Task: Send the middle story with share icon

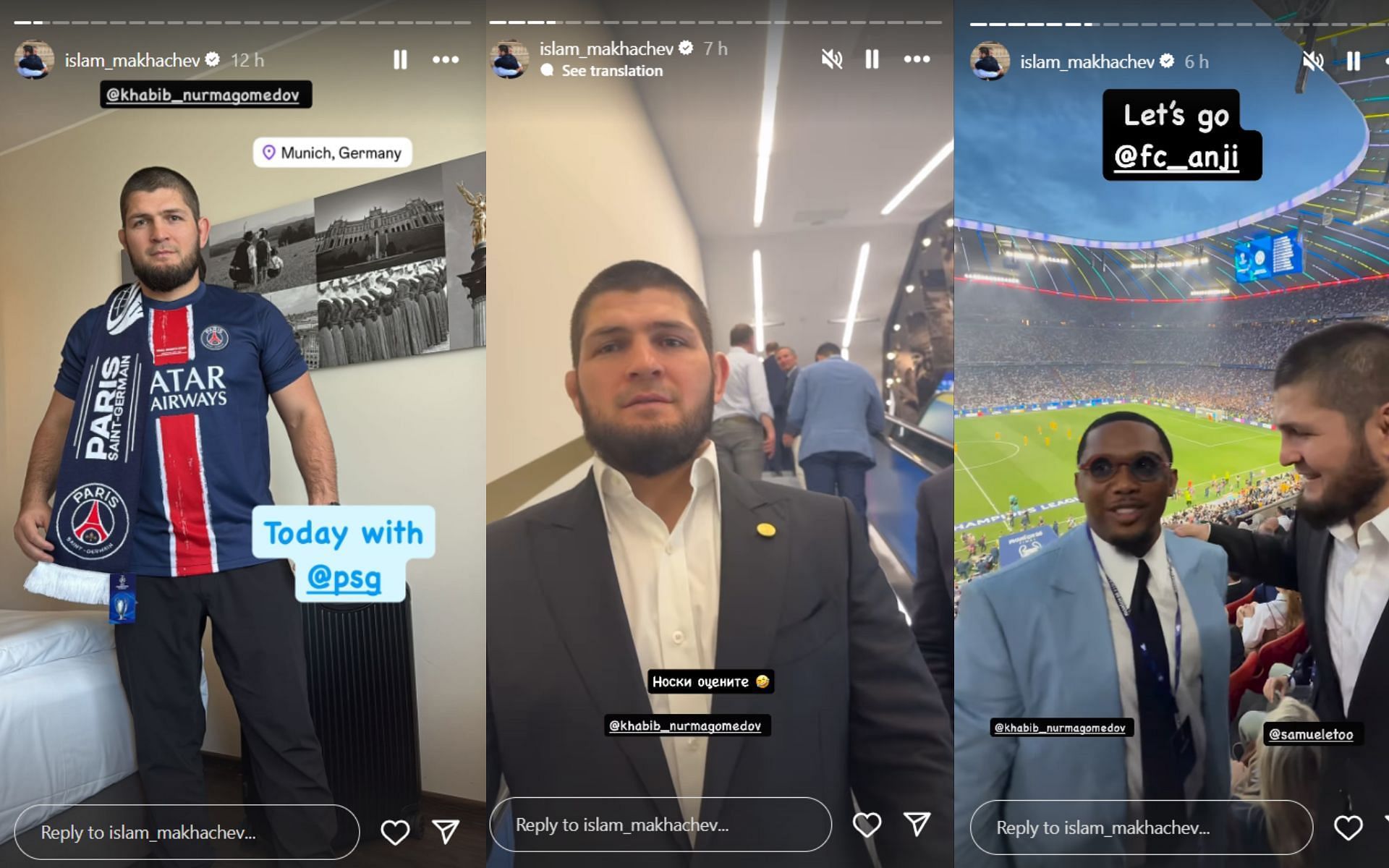Action: click(917, 824)
